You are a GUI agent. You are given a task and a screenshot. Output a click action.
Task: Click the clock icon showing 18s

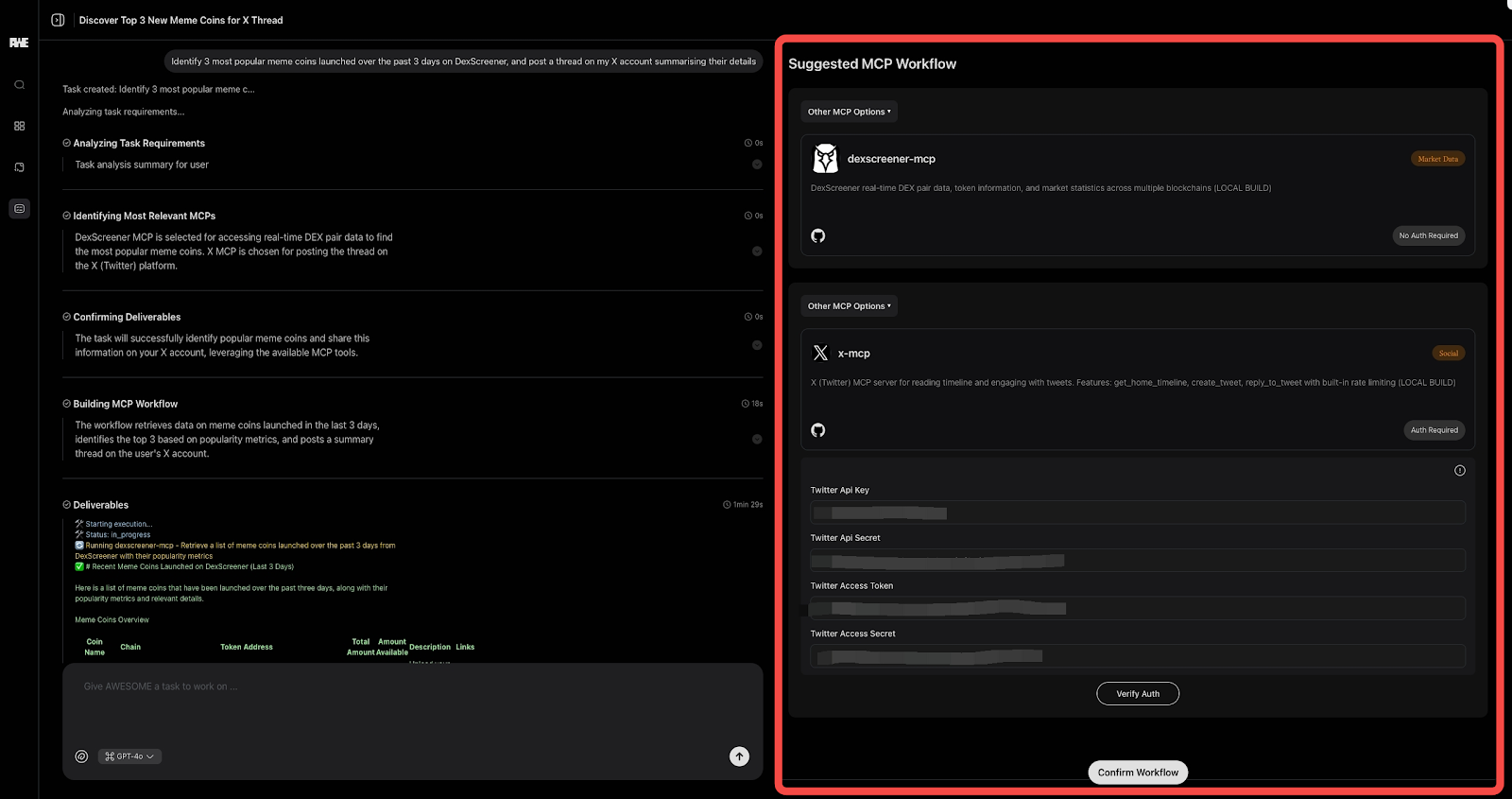click(745, 404)
